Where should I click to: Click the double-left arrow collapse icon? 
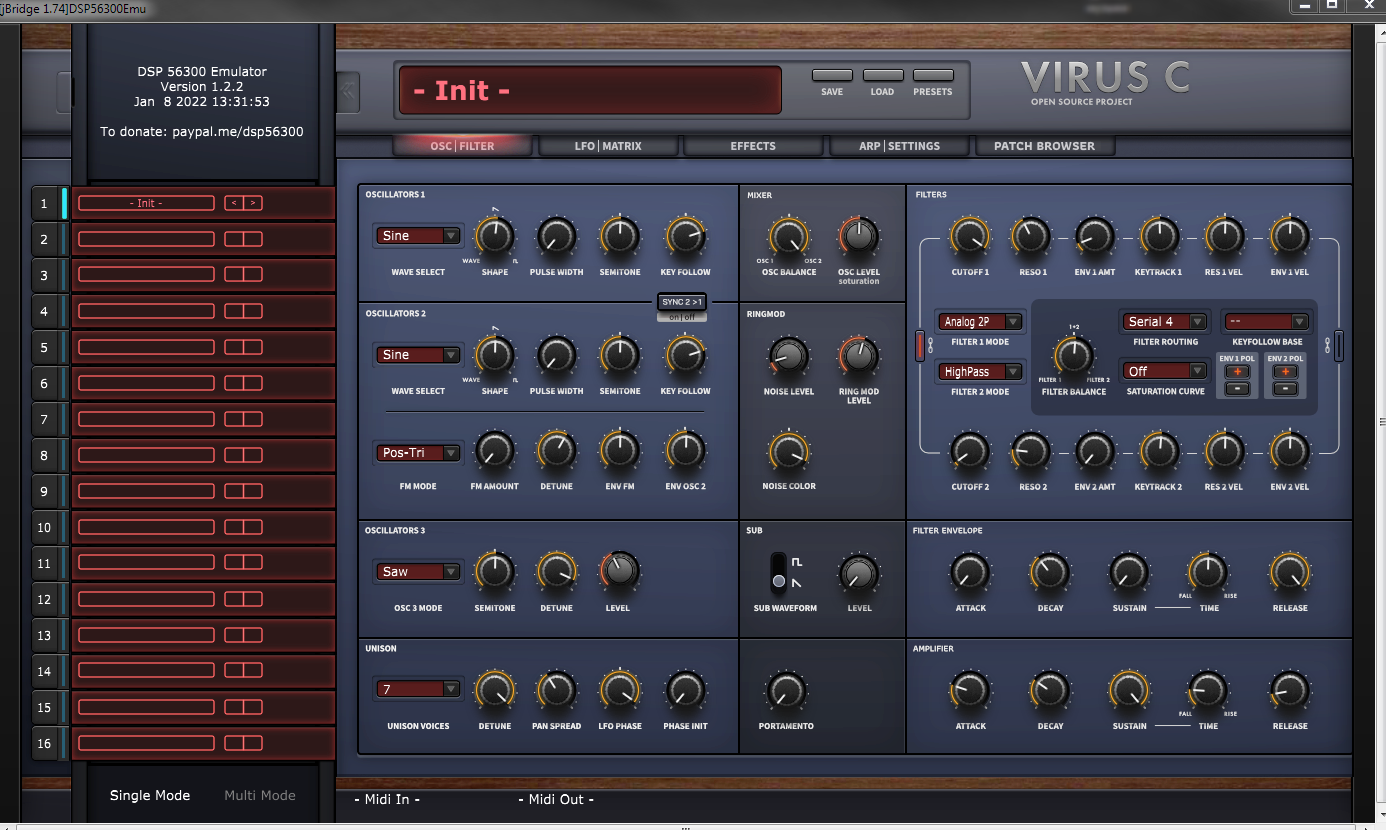pyautogui.click(x=348, y=91)
